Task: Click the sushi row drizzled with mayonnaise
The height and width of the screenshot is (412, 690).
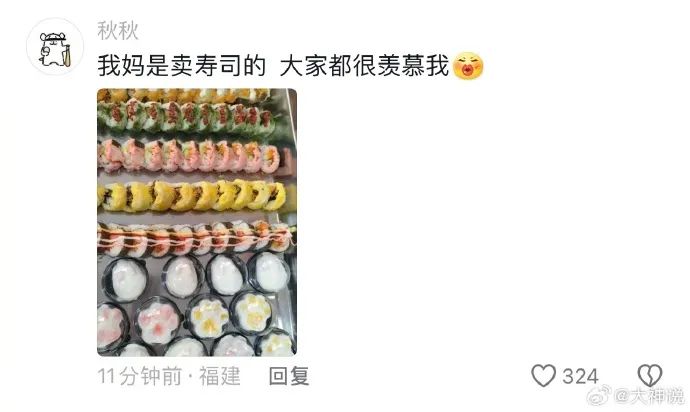Action: pos(194,239)
